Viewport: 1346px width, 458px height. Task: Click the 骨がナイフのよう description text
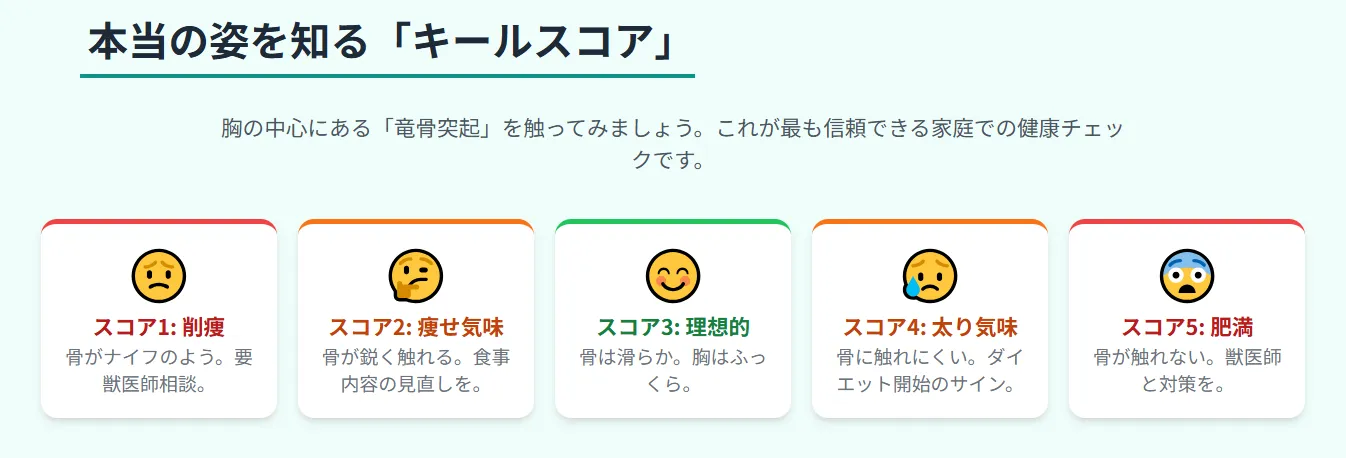tap(159, 371)
